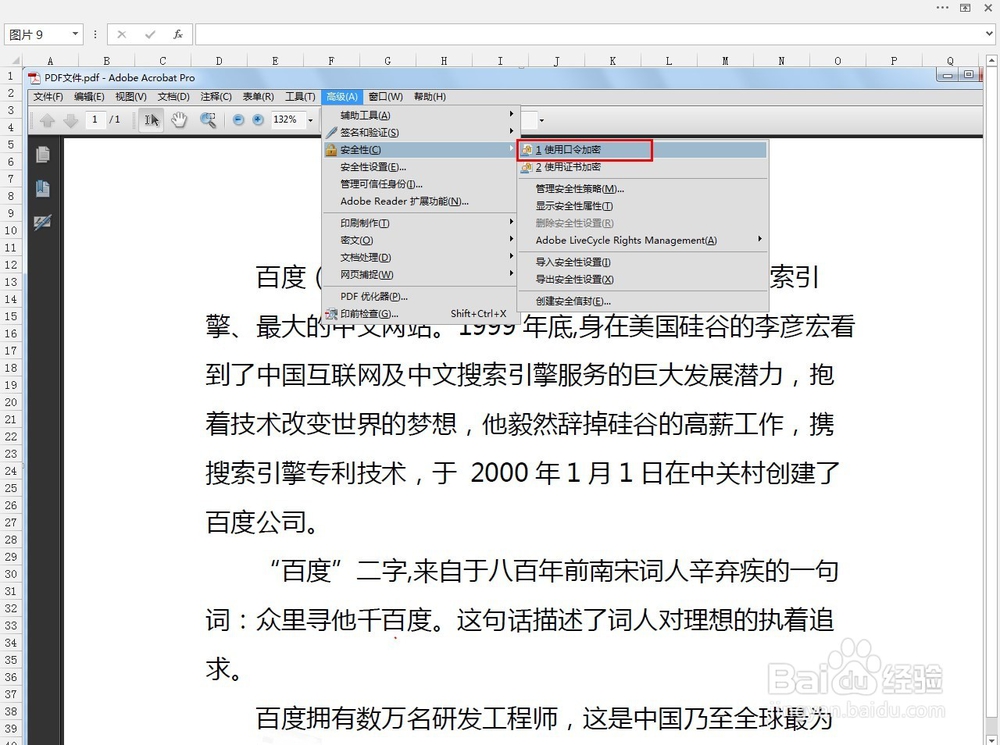Click the Acrobat PDF icon in title bar

34,78
